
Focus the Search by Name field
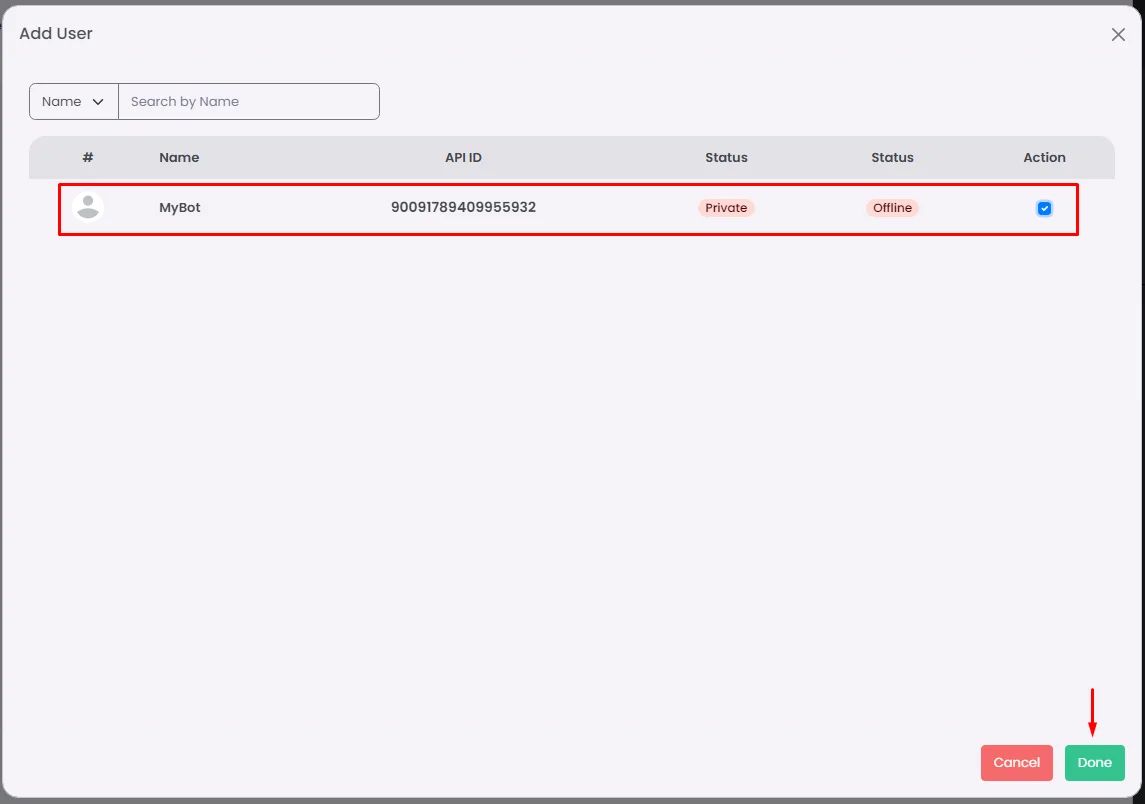[x=248, y=102]
